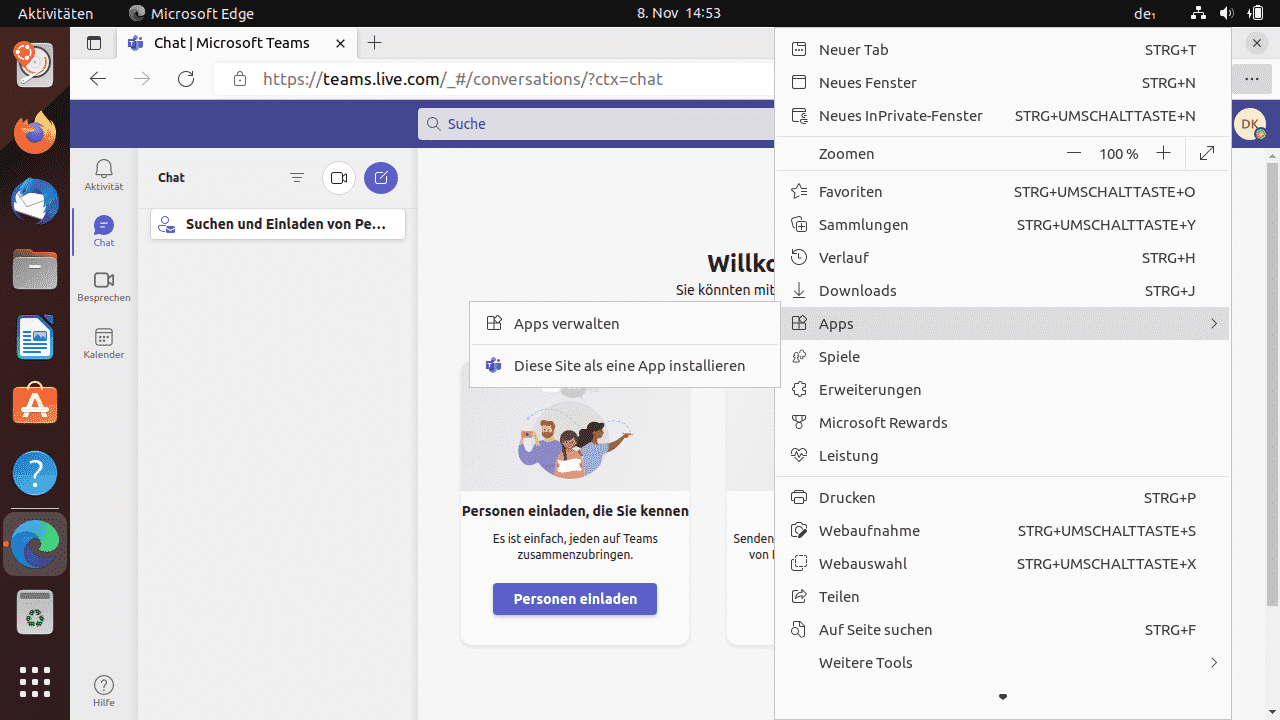Click the network status icon in the top bar
The width and height of the screenshot is (1280, 720).
coord(1199,13)
